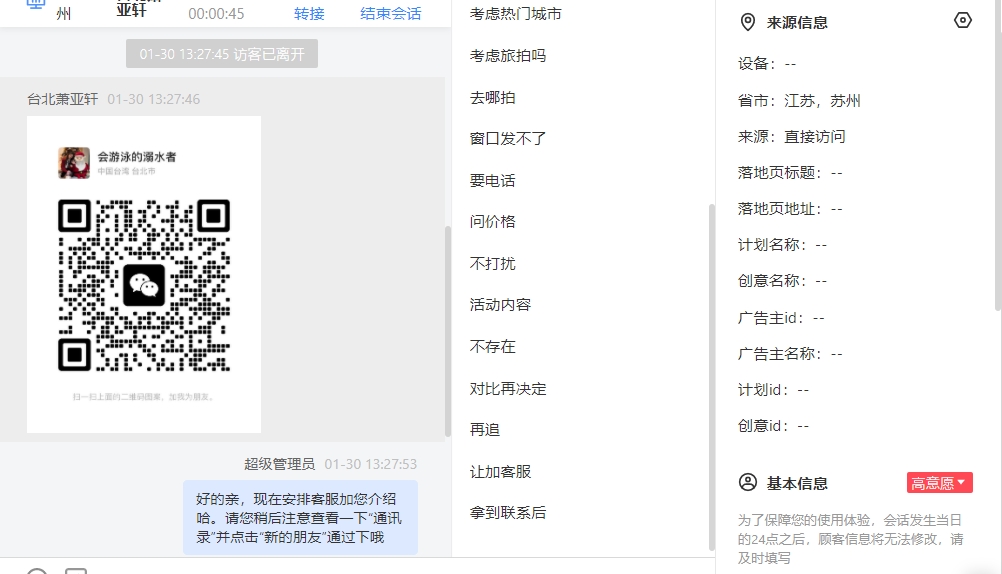Click the 转接 transfer link

point(309,13)
